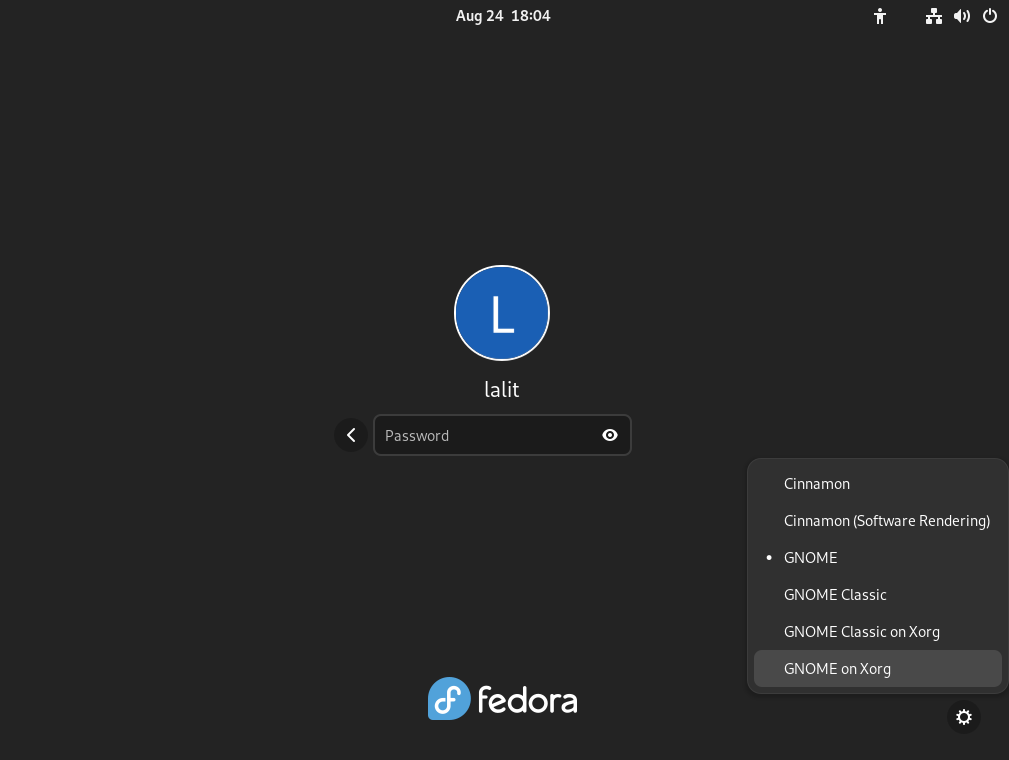Click the lalit username label

point(501,389)
